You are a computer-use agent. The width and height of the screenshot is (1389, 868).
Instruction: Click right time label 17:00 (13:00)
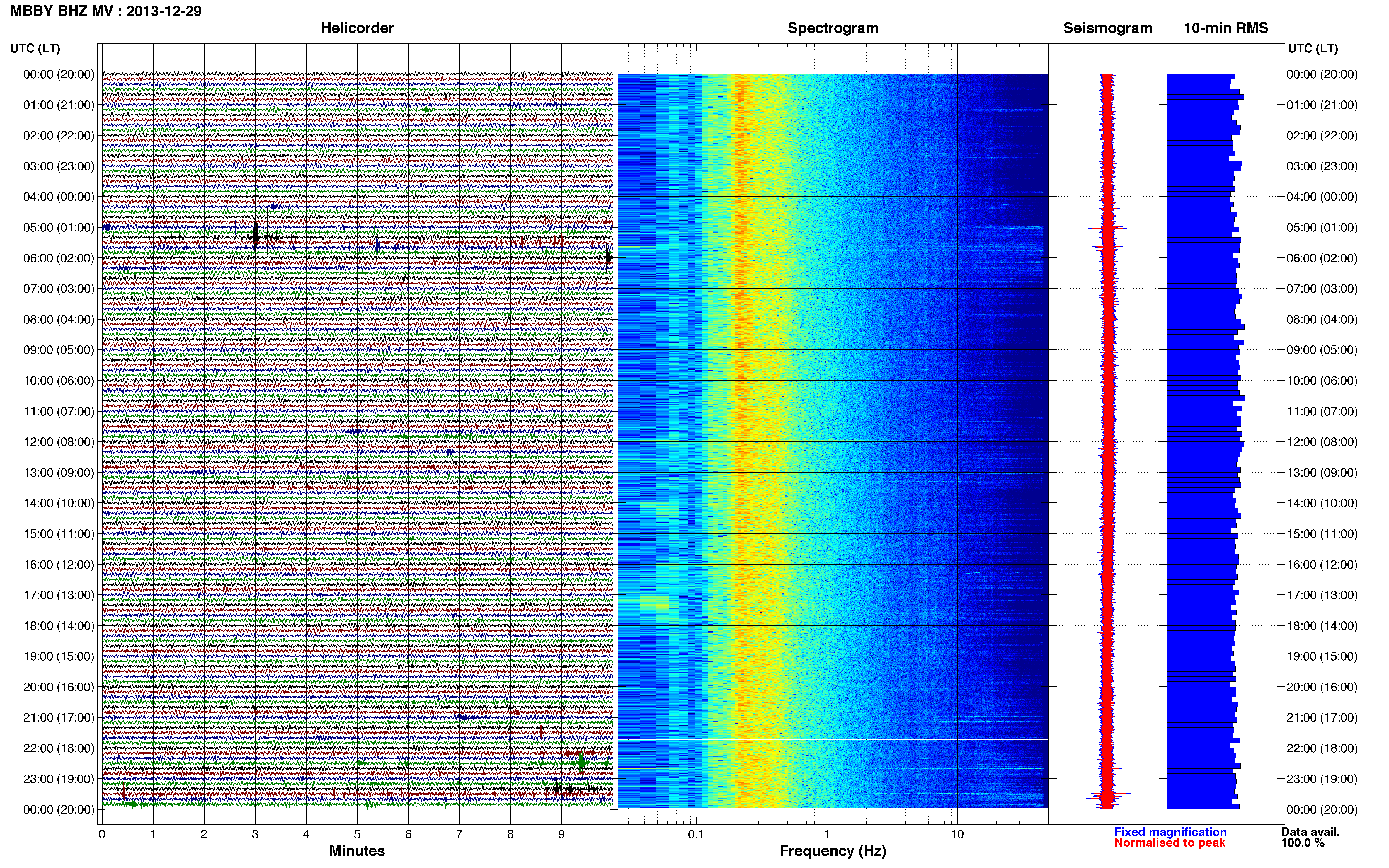[1322, 595]
